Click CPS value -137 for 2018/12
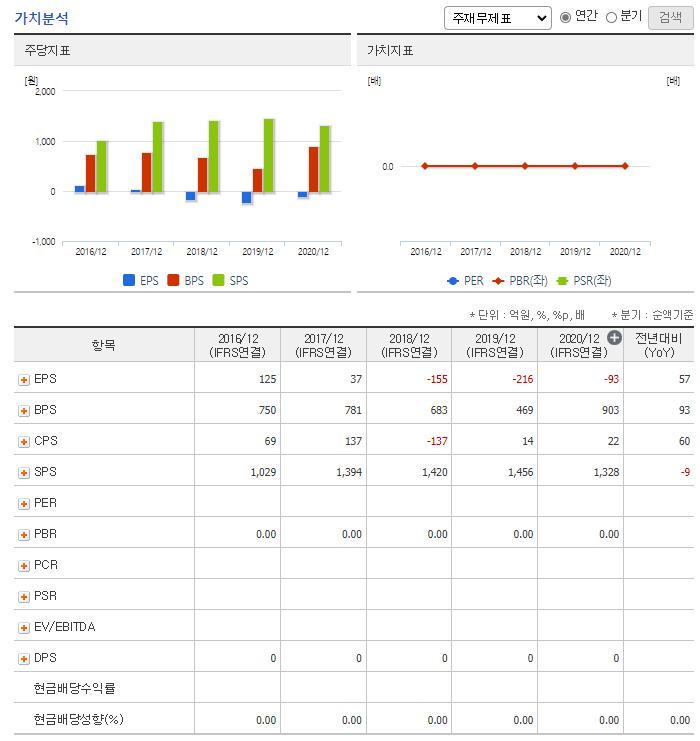The width and height of the screenshot is (700, 741). (437, 441)
